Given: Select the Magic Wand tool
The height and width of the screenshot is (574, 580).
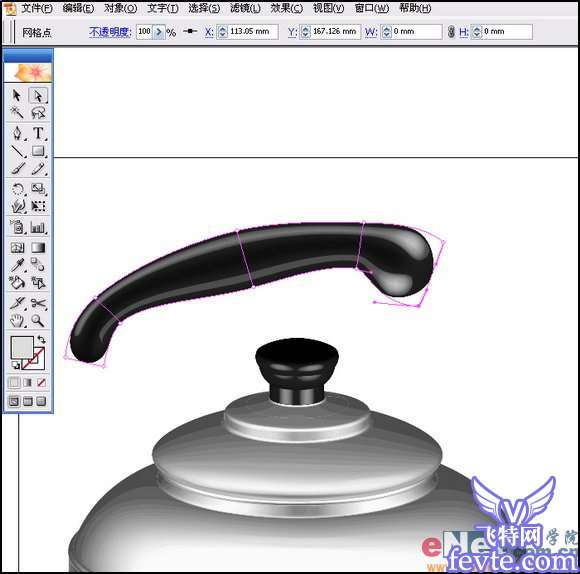Looking at the screenshot, I should (17, 112).
